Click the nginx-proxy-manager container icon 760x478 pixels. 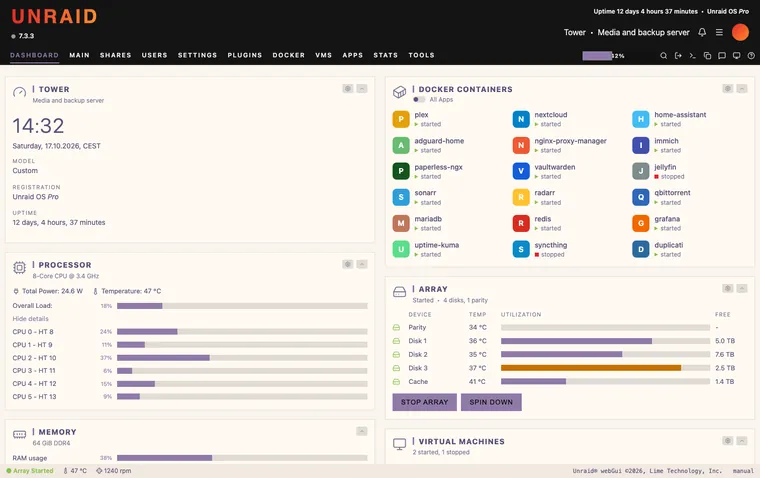(521, 145)
